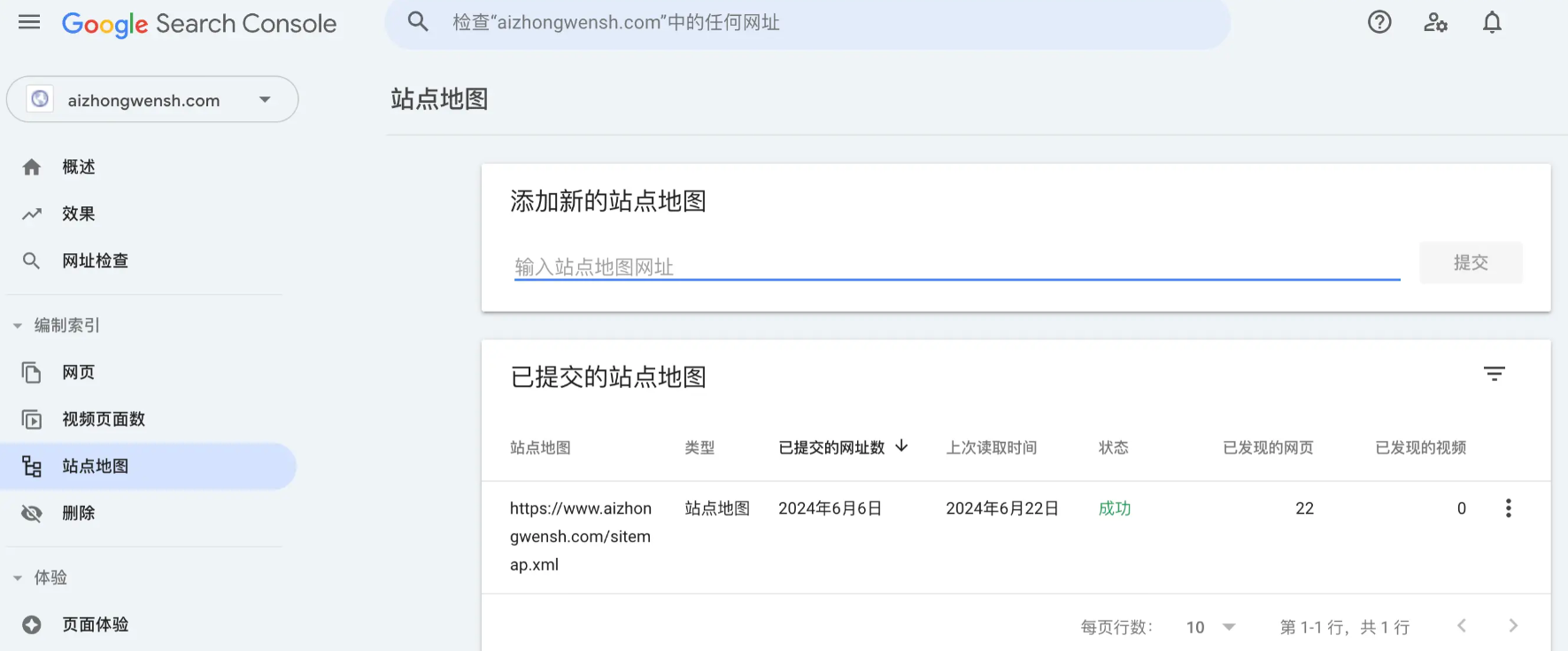Click the 站点地图 column header
This screenshot has height=651, width=1568.
coord(540,447)
